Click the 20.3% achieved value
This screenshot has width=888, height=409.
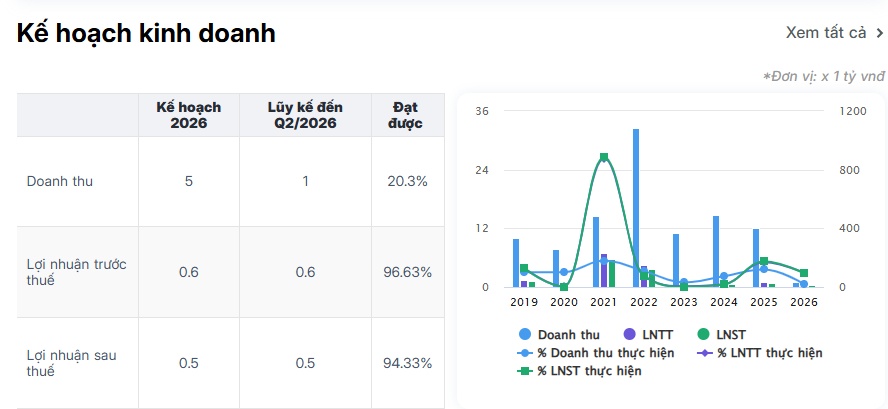click(407, 181)
